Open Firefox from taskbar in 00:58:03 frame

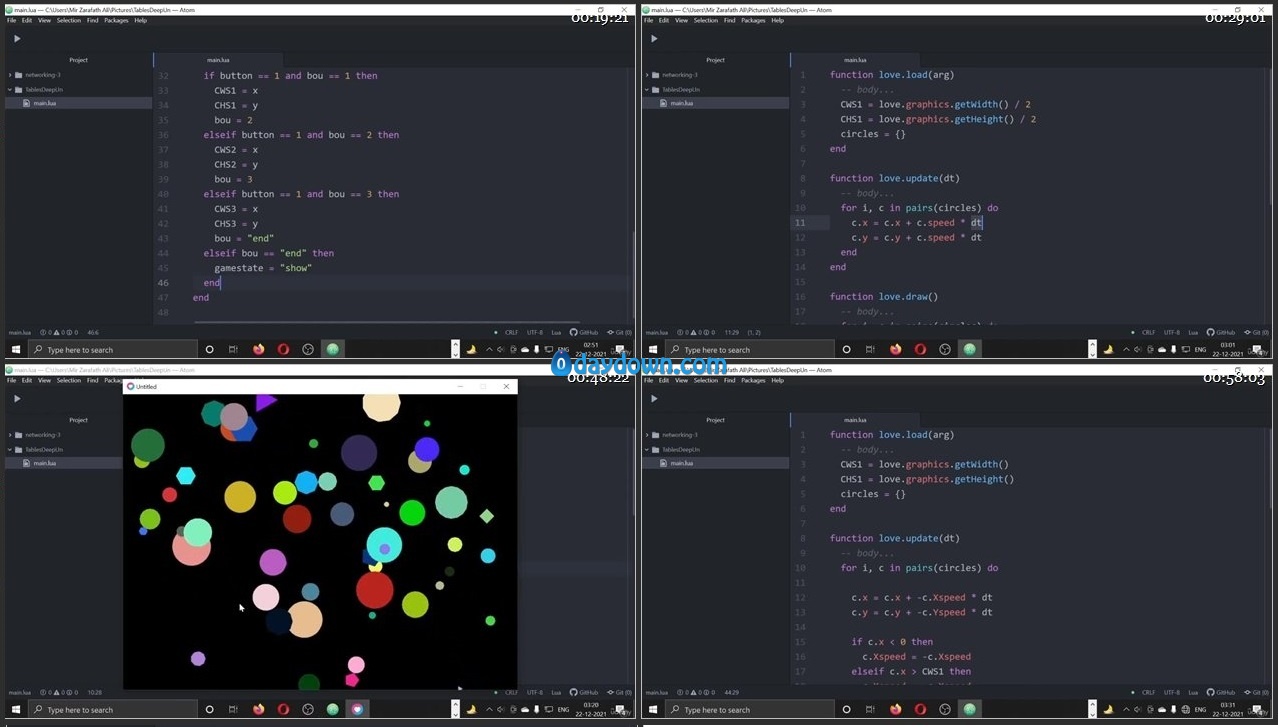896,709
